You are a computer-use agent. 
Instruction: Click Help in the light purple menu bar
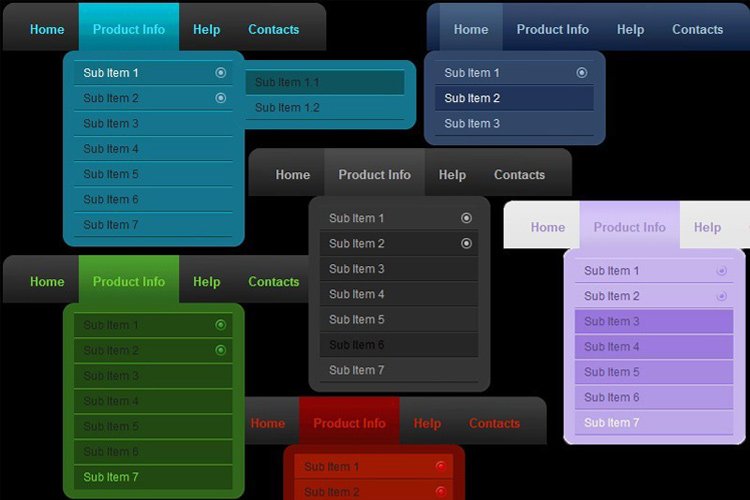coord(707,227)
